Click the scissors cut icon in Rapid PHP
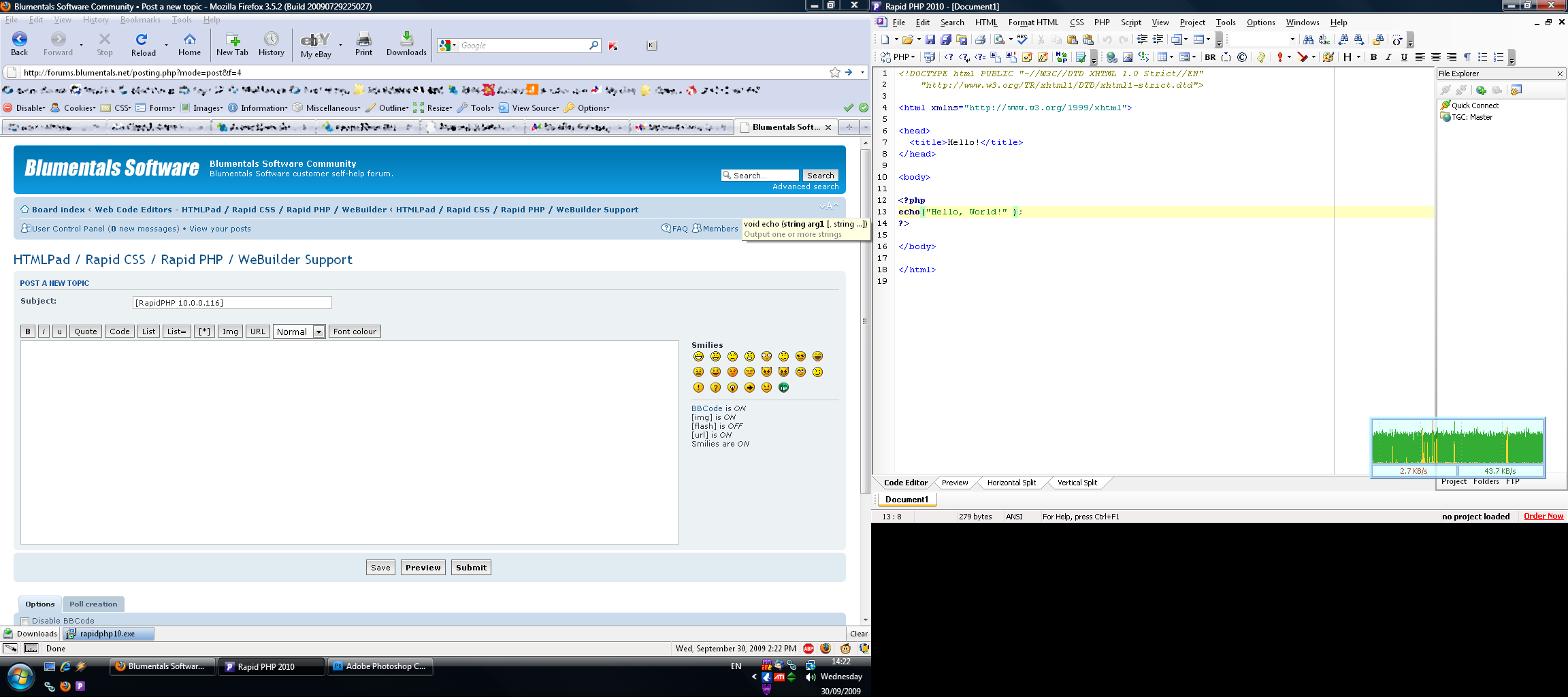This screenshot has width=1568, height=697. (1041, 39)
